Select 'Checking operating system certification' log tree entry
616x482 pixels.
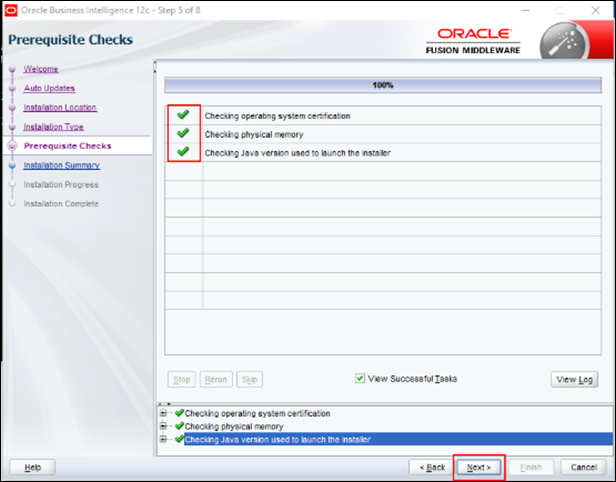click(257, 413)
